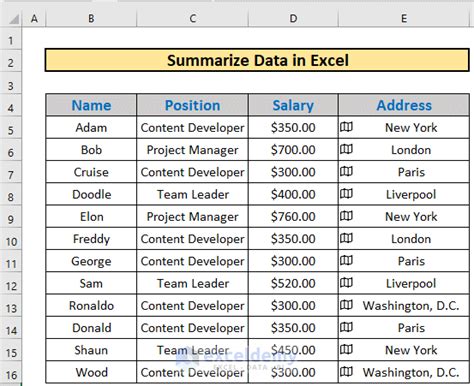The width and height of the screenshot is (474, 386).
Task: Click Bob's Project Manager position cell
Action: [x=192, y=150]
